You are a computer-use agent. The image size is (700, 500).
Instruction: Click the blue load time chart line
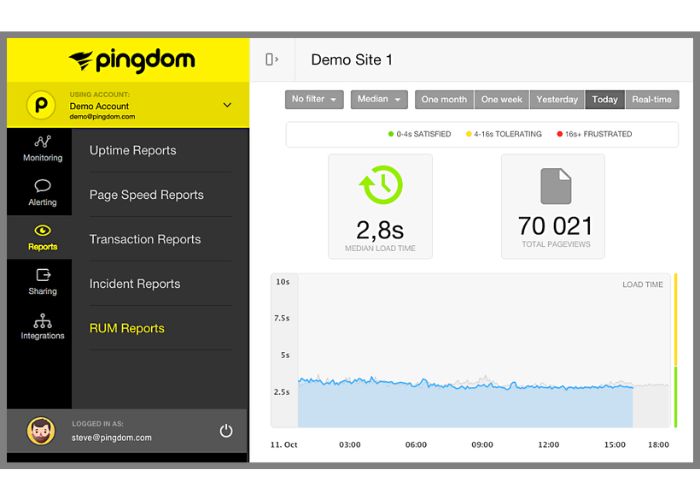465,384
